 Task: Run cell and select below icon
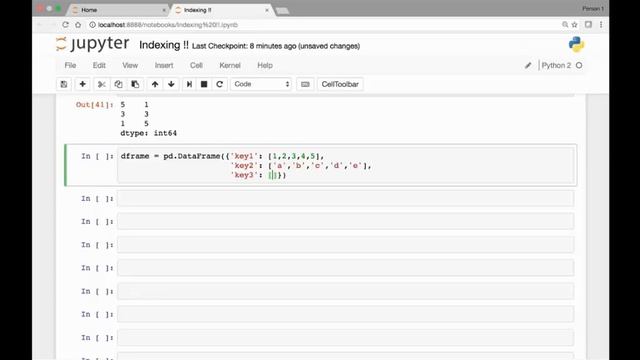(x=189, y=84)
